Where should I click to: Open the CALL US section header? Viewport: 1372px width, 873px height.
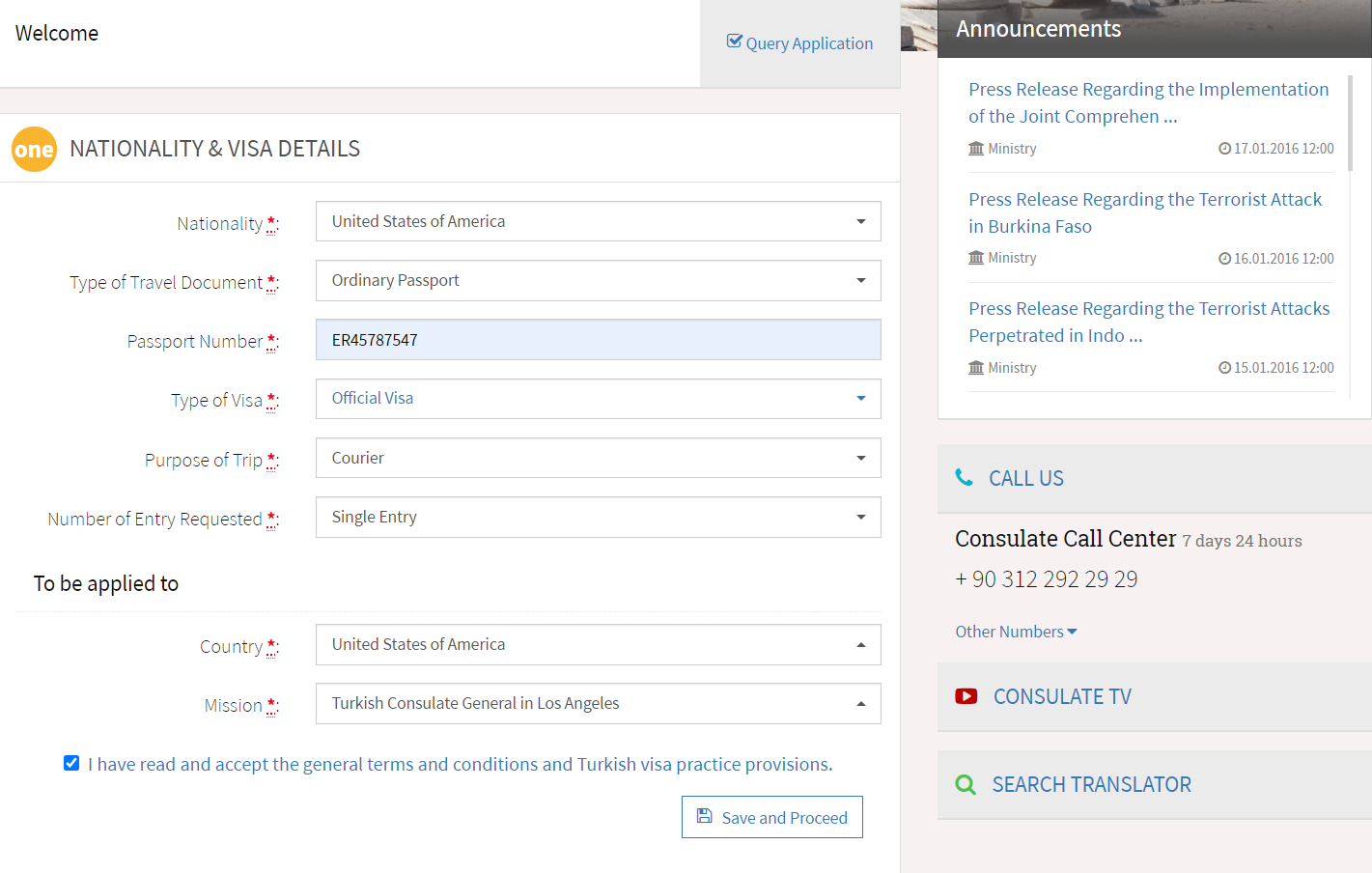pyautogui.click(x=1154, y=478)
